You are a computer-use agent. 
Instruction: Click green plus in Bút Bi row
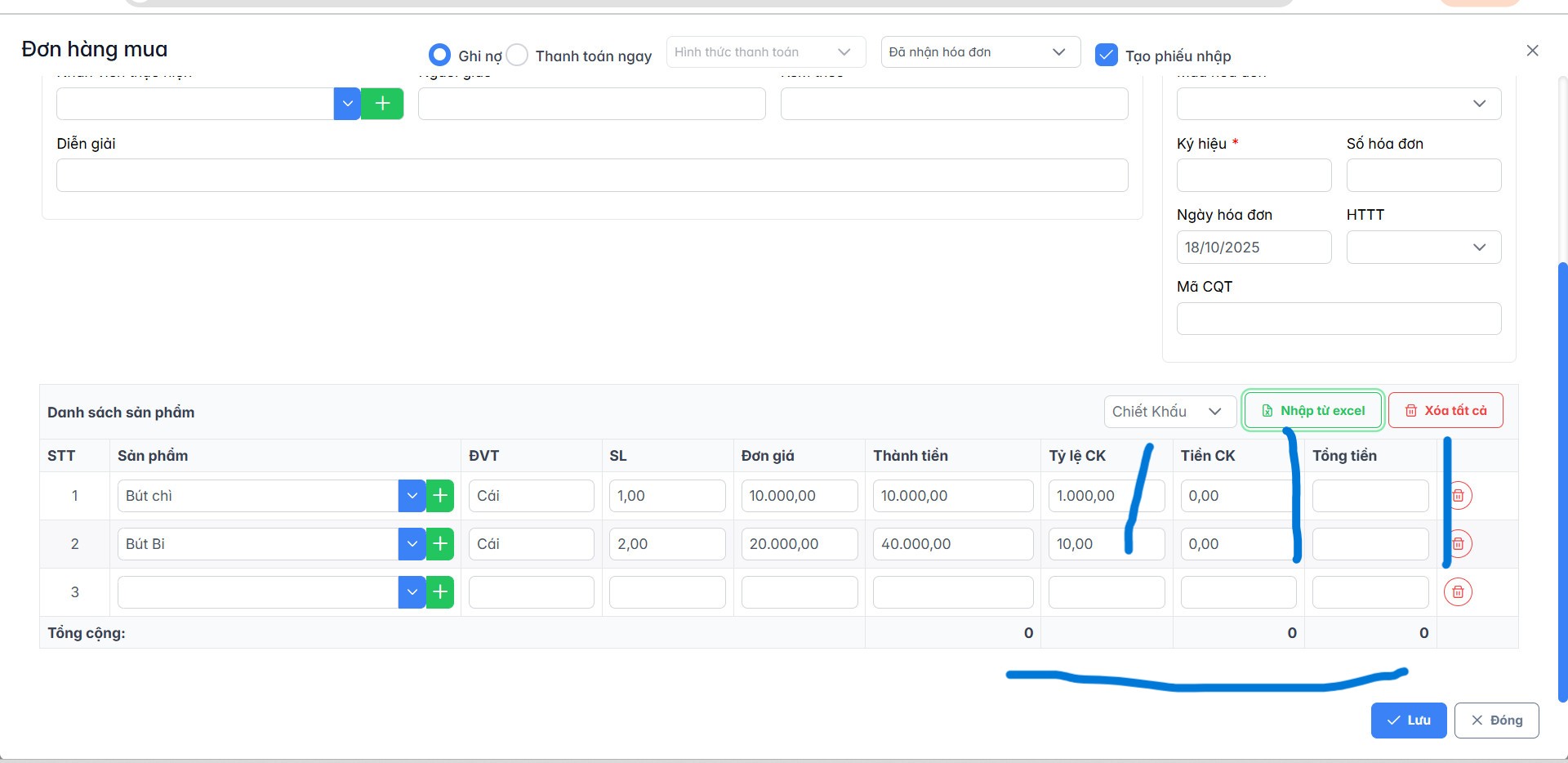pyautogui.click(x=440, y=544)
